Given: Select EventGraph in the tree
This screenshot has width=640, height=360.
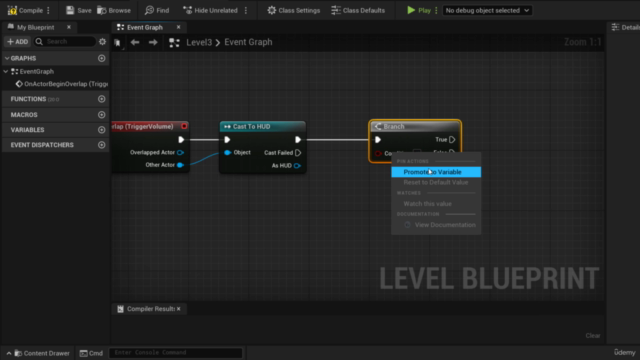Looking at the screenshot, I should point(37,71).
